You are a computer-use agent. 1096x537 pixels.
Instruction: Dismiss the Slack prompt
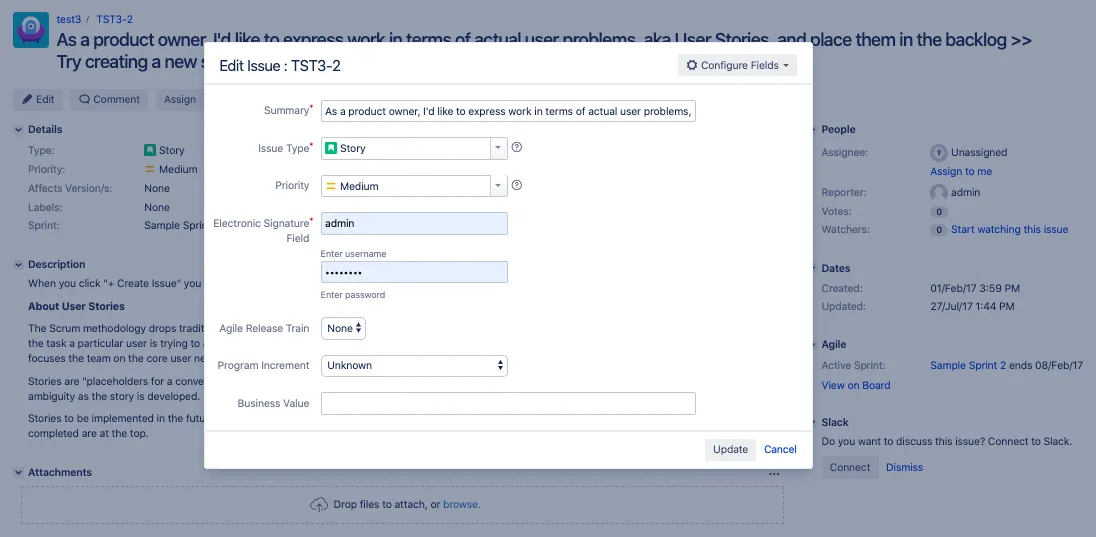[904, 467]
